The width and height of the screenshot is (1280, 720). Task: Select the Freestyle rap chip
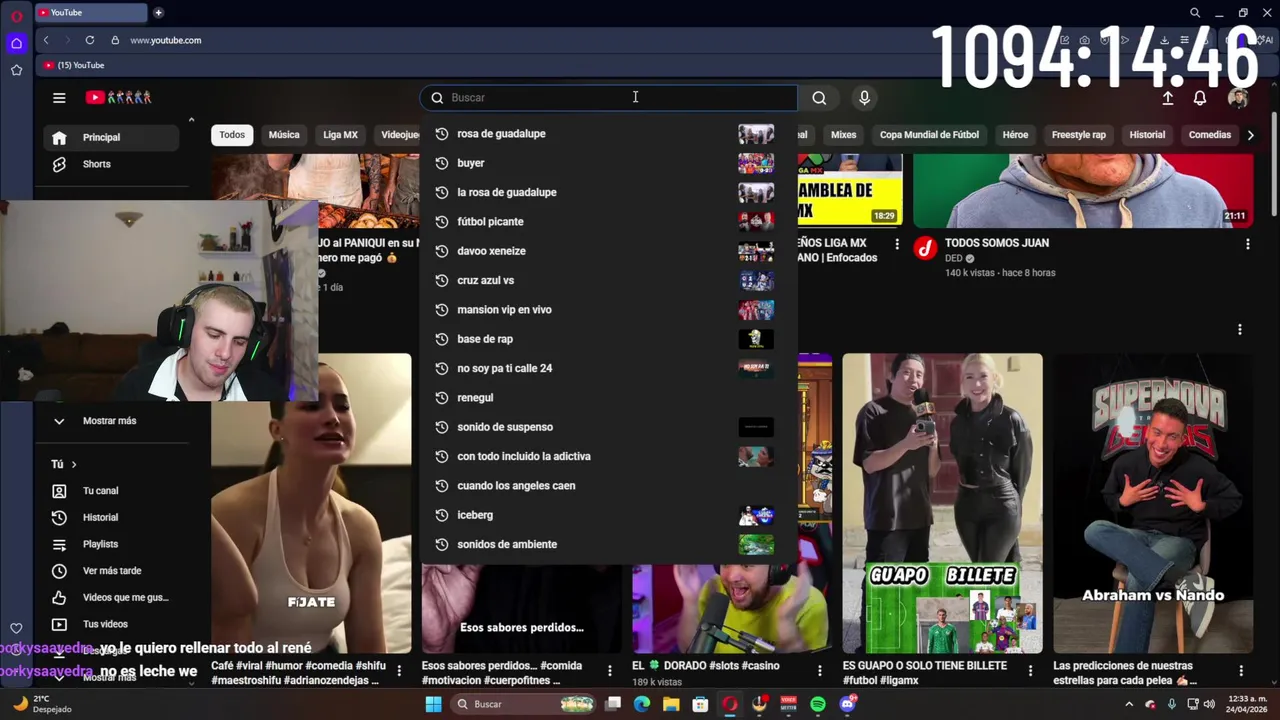(x=1078, y=135)
